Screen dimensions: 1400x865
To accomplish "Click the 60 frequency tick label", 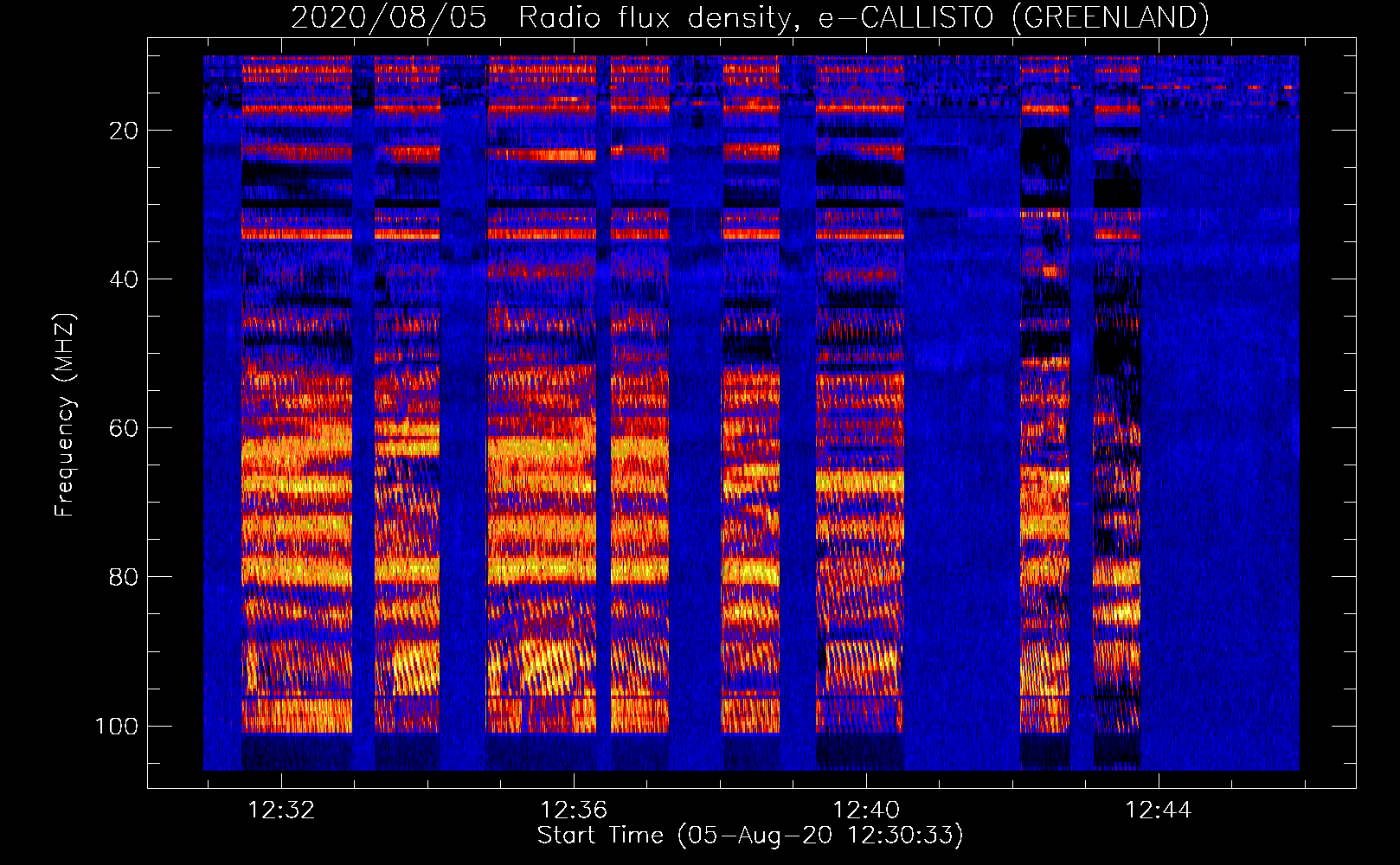I will pos(125,428).
